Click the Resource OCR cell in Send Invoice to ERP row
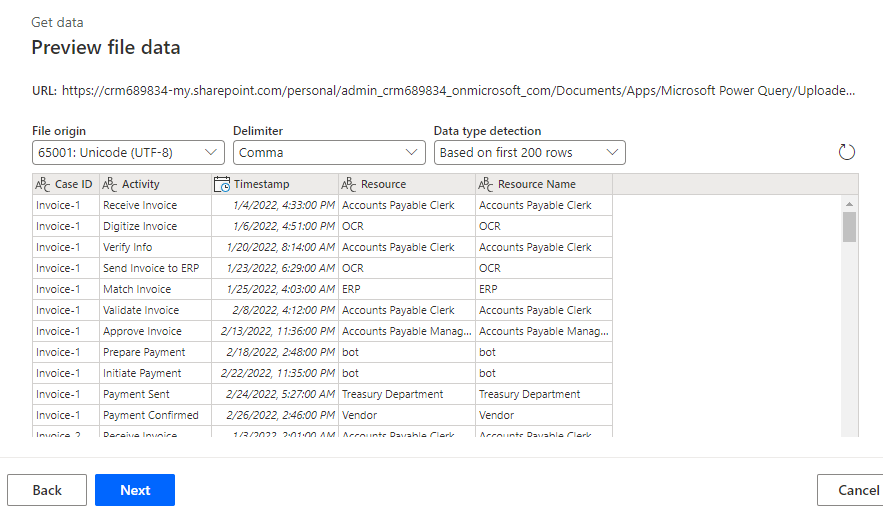This screenshot has width=883, height=512. point(407,268)
